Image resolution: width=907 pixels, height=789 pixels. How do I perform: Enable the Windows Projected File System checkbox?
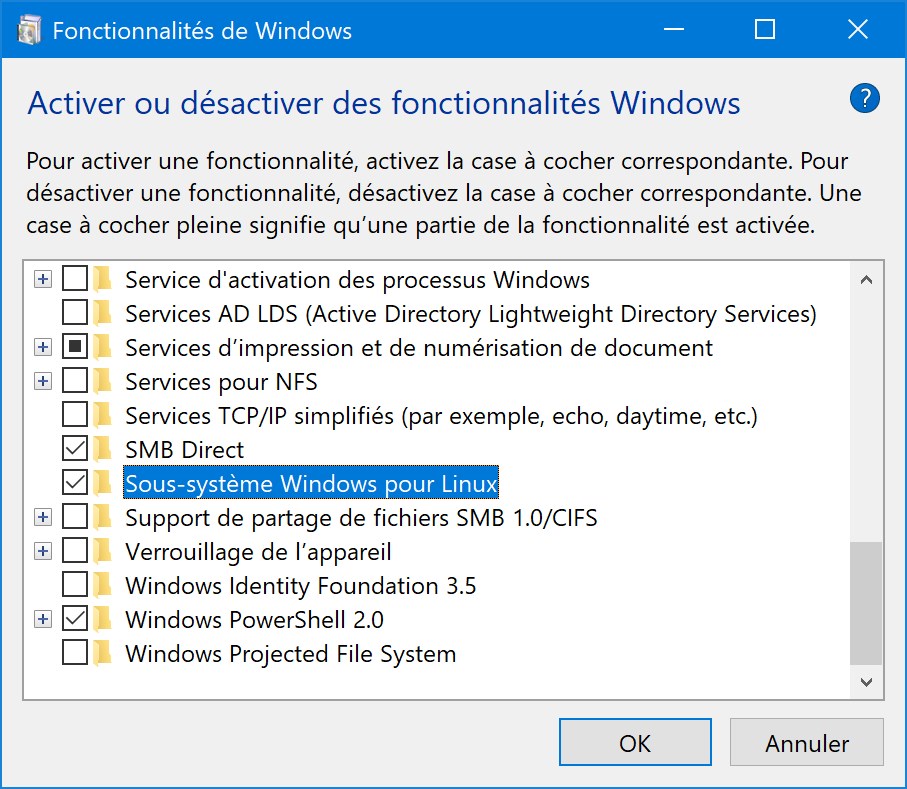click(x=75, y=653)
